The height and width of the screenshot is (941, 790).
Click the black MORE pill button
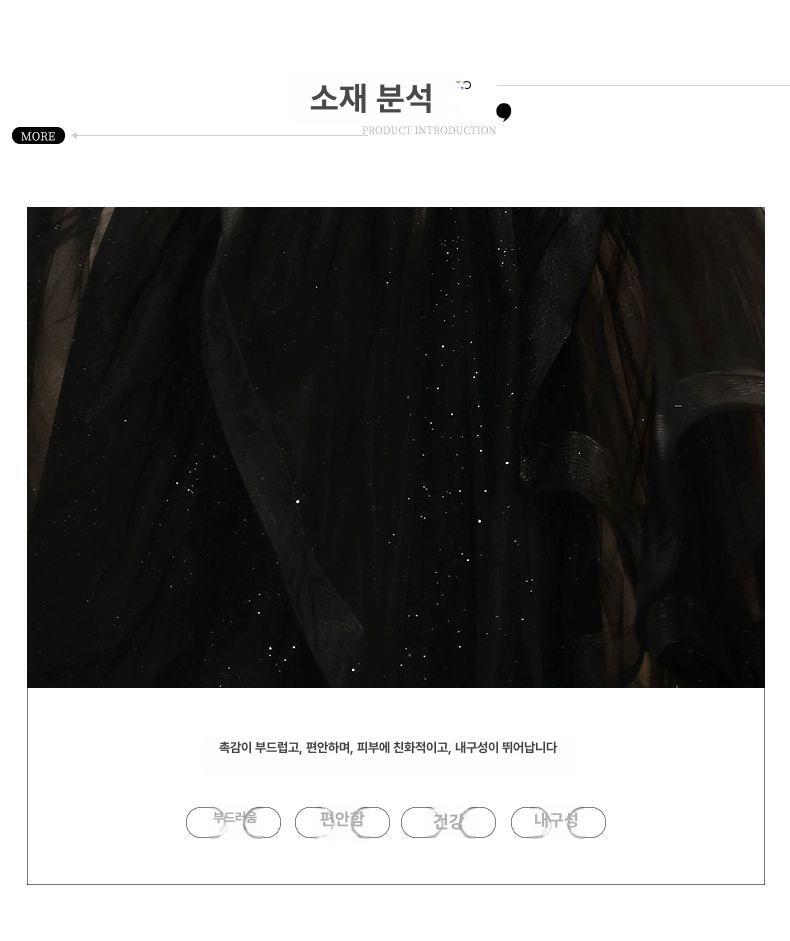[x=38, y=136]
